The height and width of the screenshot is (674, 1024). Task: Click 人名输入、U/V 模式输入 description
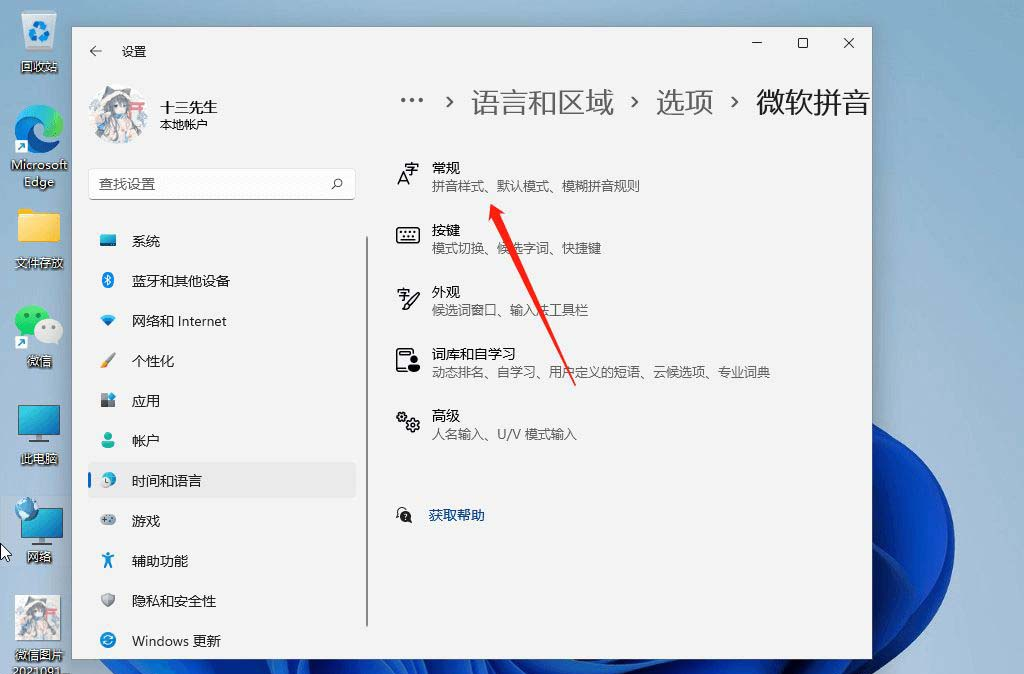pyautogui.click(x=504, y=434)
